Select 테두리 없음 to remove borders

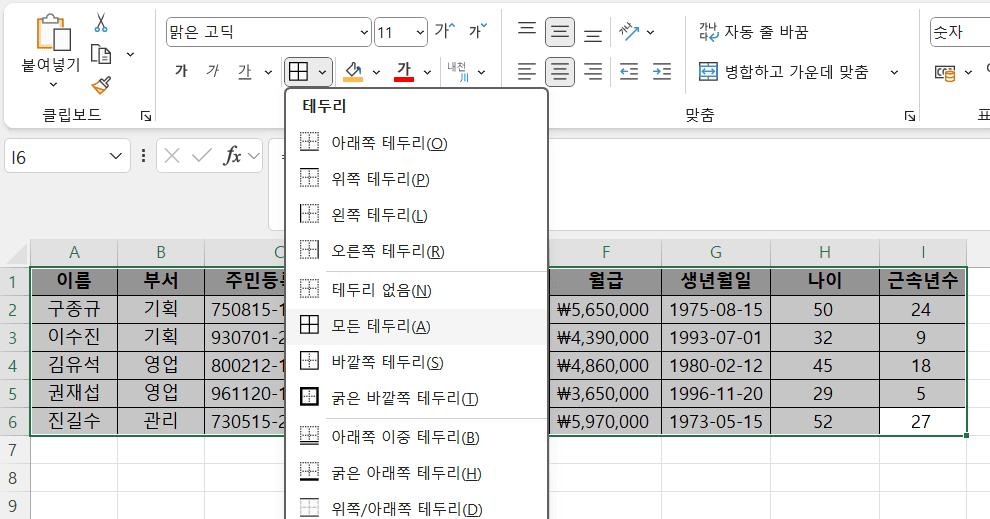[380, 290]
